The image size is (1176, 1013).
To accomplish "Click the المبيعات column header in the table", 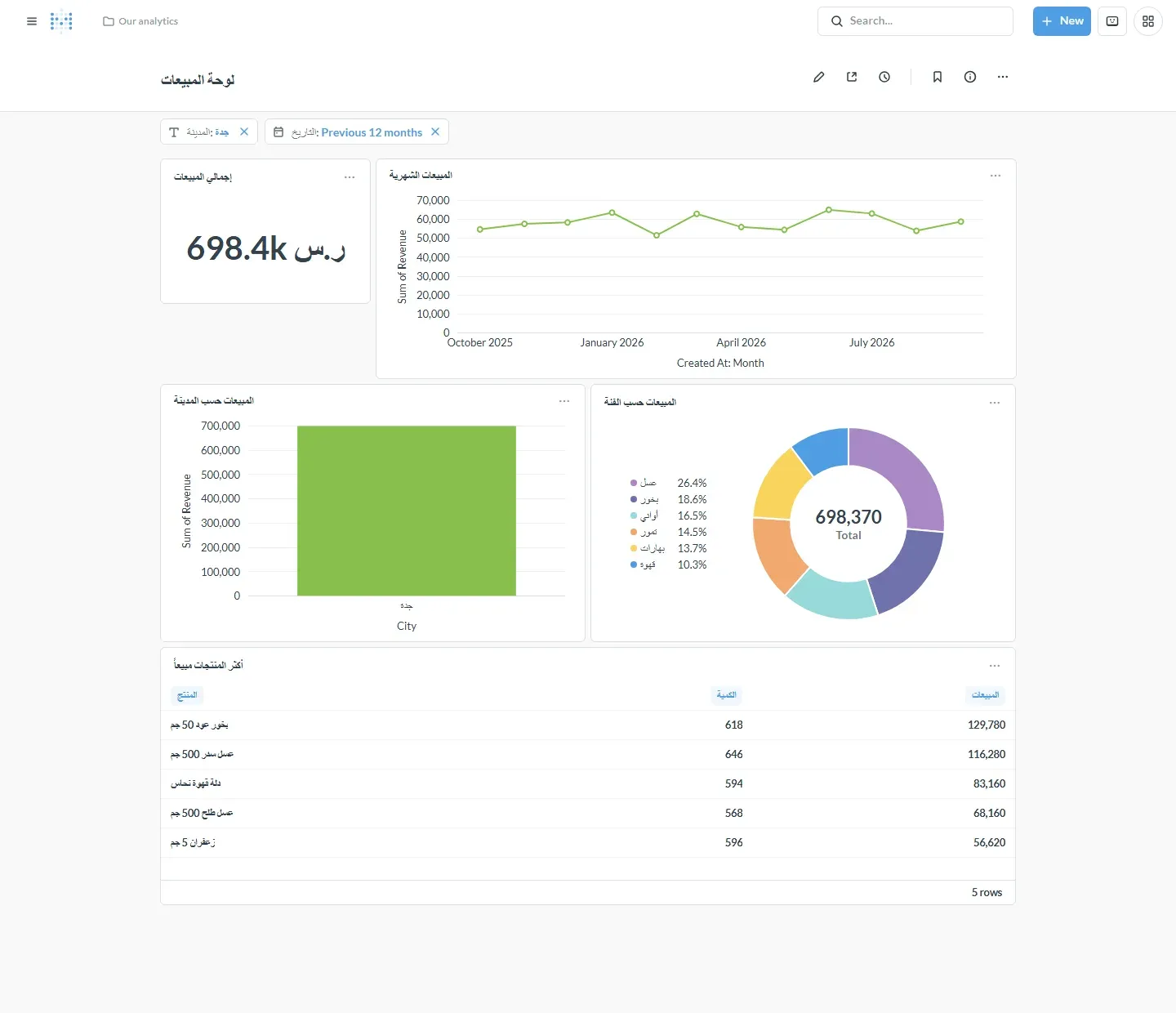I will click(986, 695).
